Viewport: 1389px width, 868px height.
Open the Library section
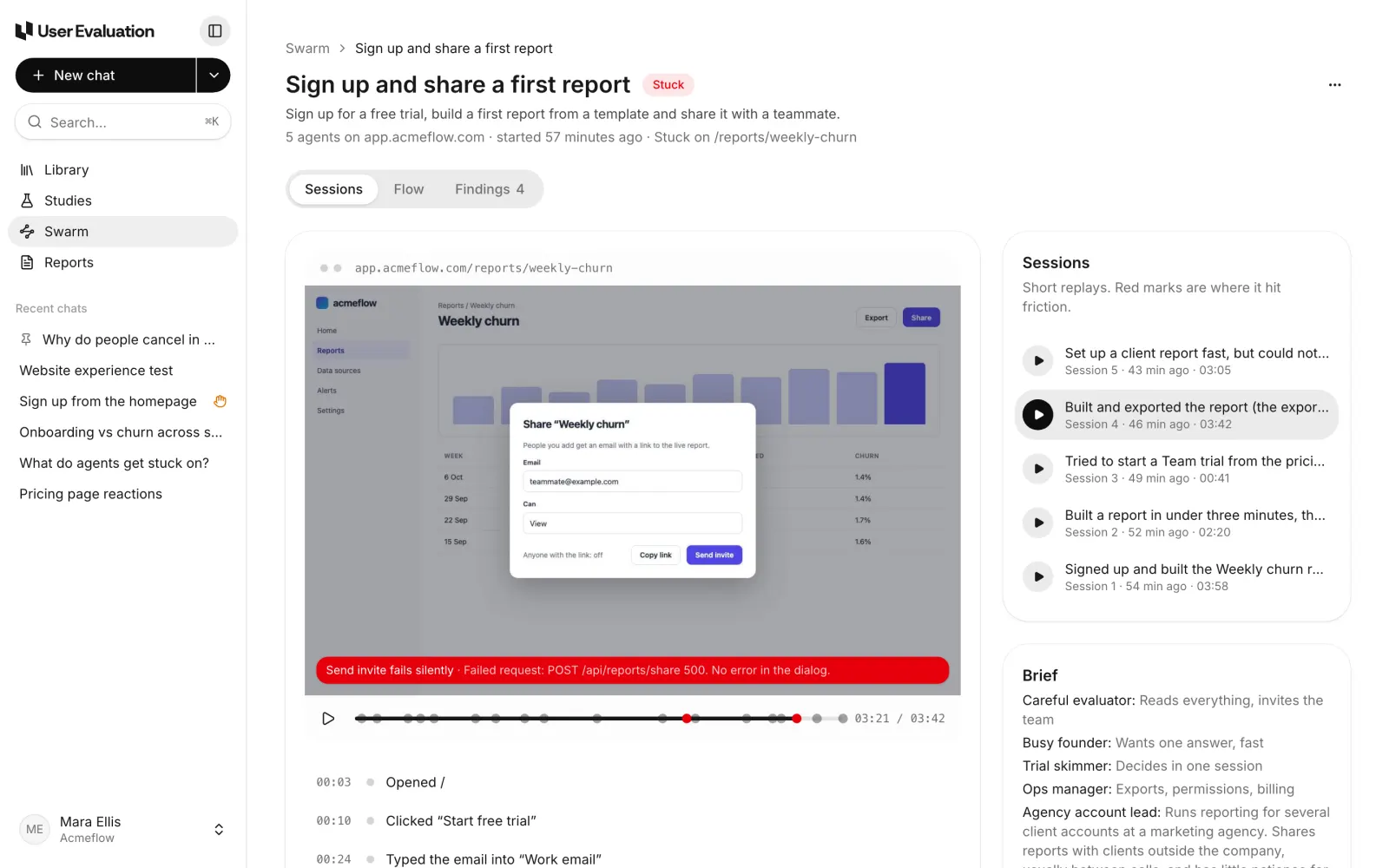pyautogui.click(x=122, y=170)
